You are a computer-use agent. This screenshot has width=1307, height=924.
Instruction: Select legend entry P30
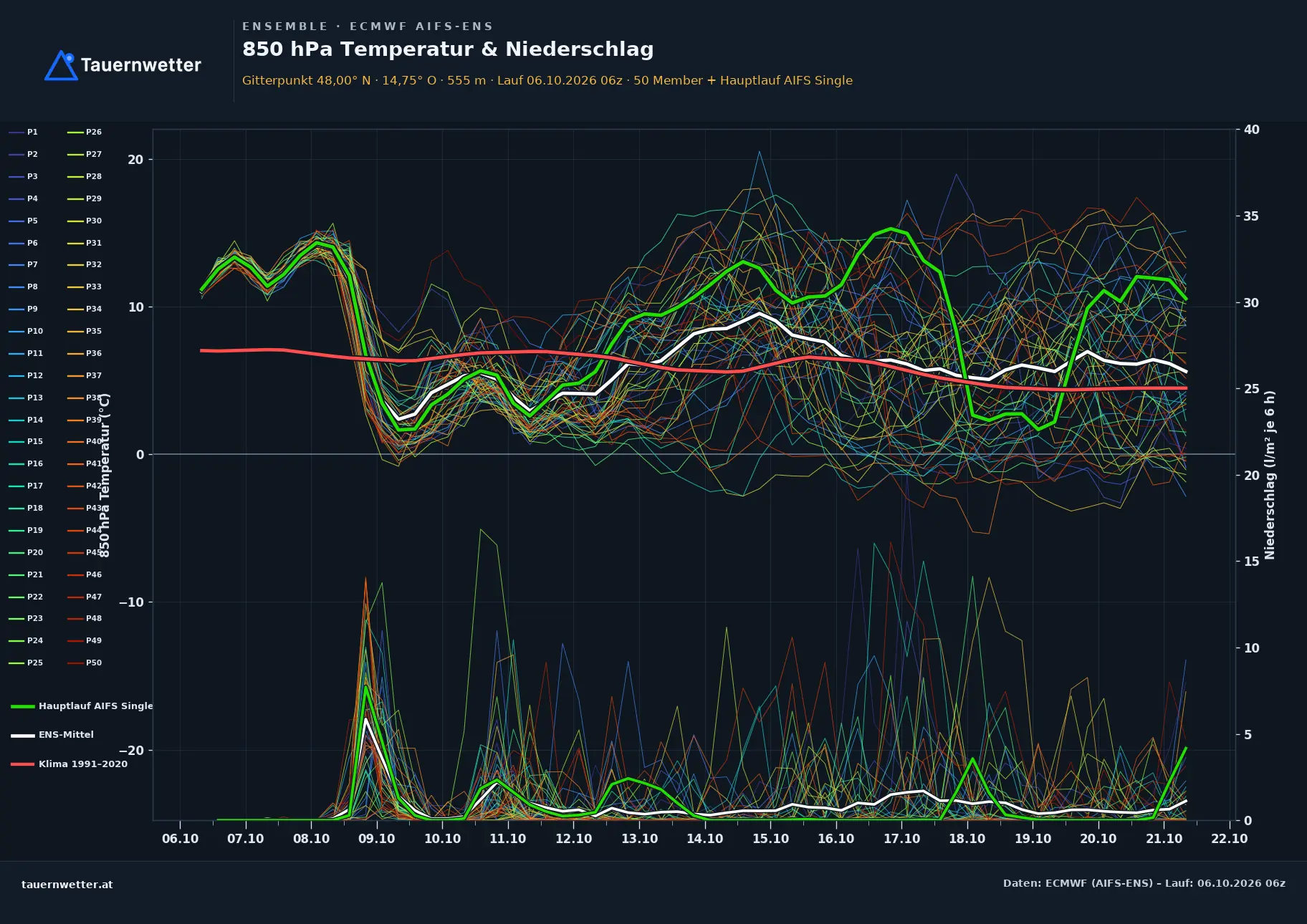pos(85,221)
